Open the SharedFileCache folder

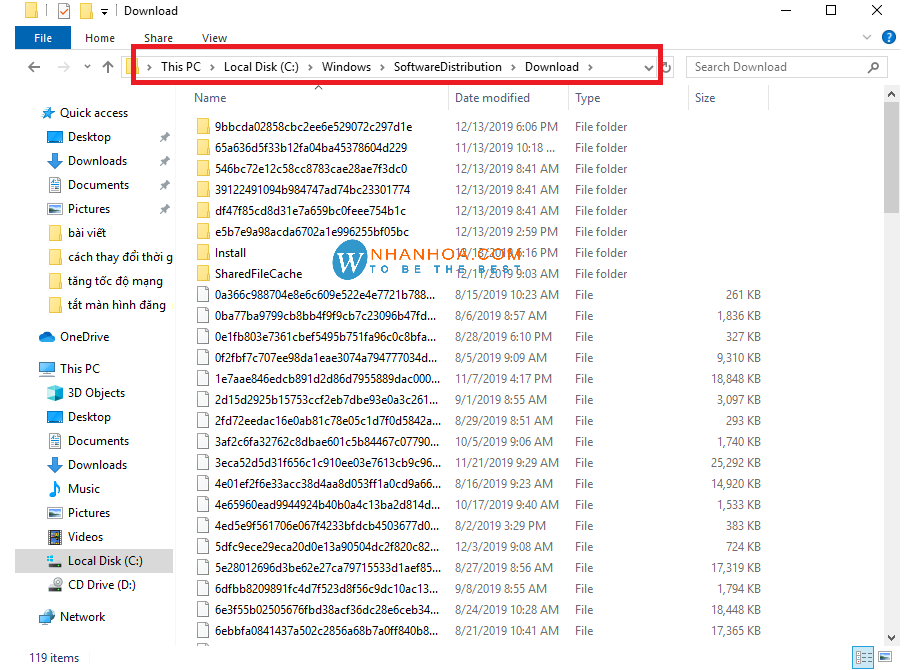coord(258,274)
